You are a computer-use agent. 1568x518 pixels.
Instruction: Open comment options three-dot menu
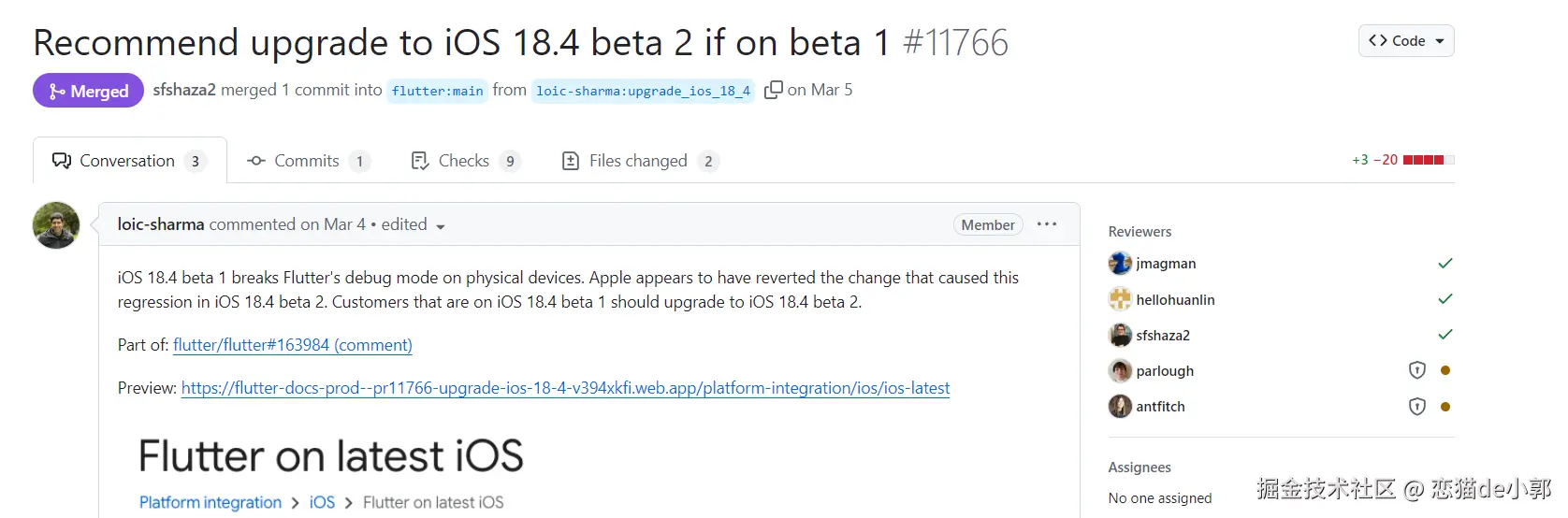(x=1047, y=224)
